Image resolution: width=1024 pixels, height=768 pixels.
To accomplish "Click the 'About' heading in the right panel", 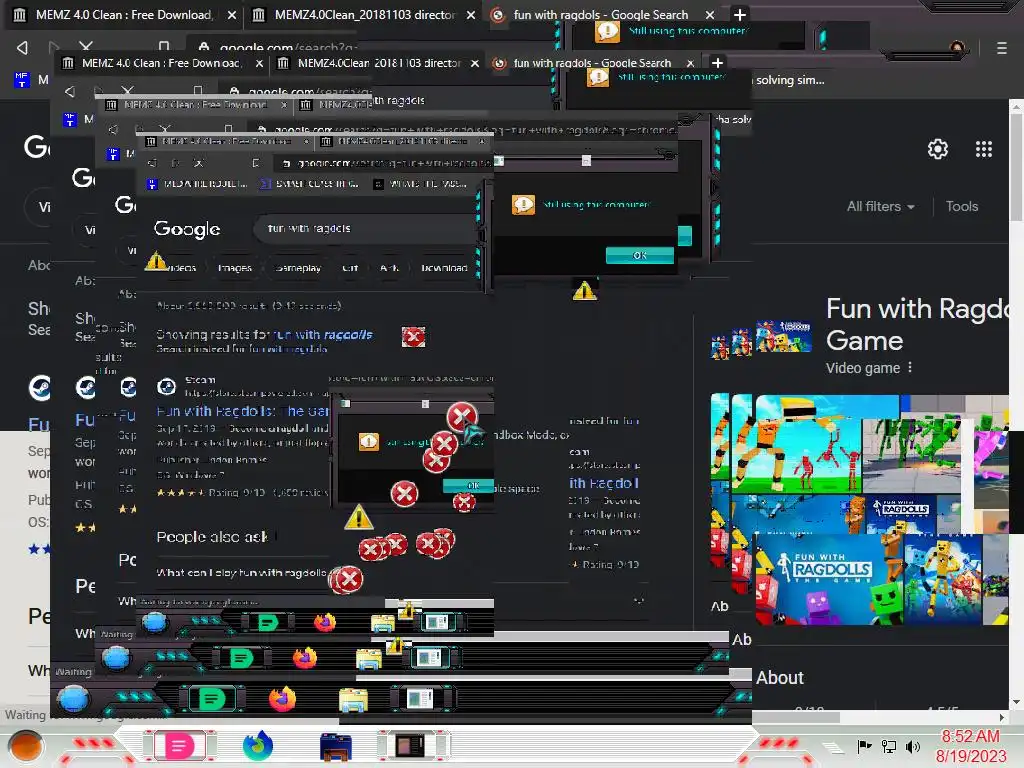I will coord(780,678).
